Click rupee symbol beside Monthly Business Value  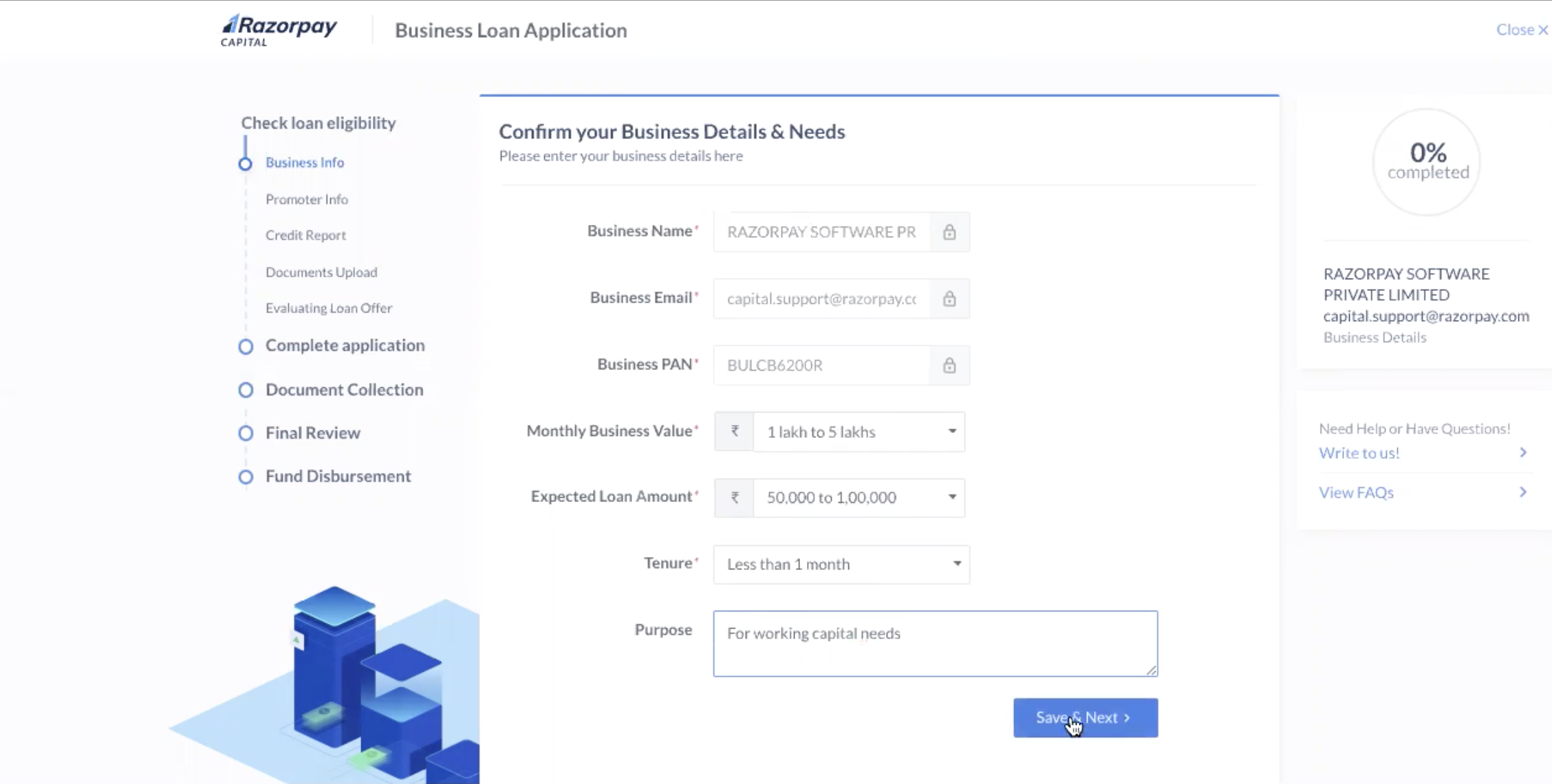coord(734,431)
